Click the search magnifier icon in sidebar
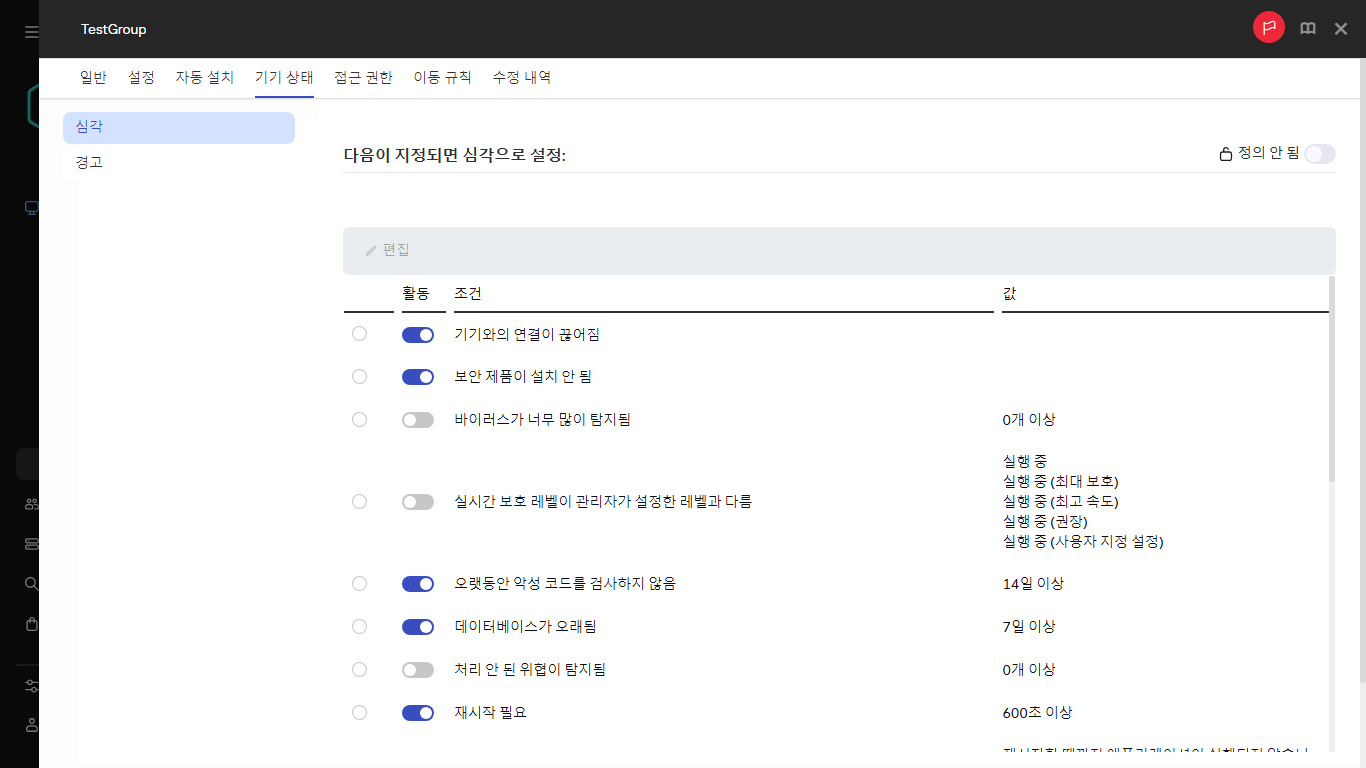This screenshot has width=1366, height=768. [31, 584]
